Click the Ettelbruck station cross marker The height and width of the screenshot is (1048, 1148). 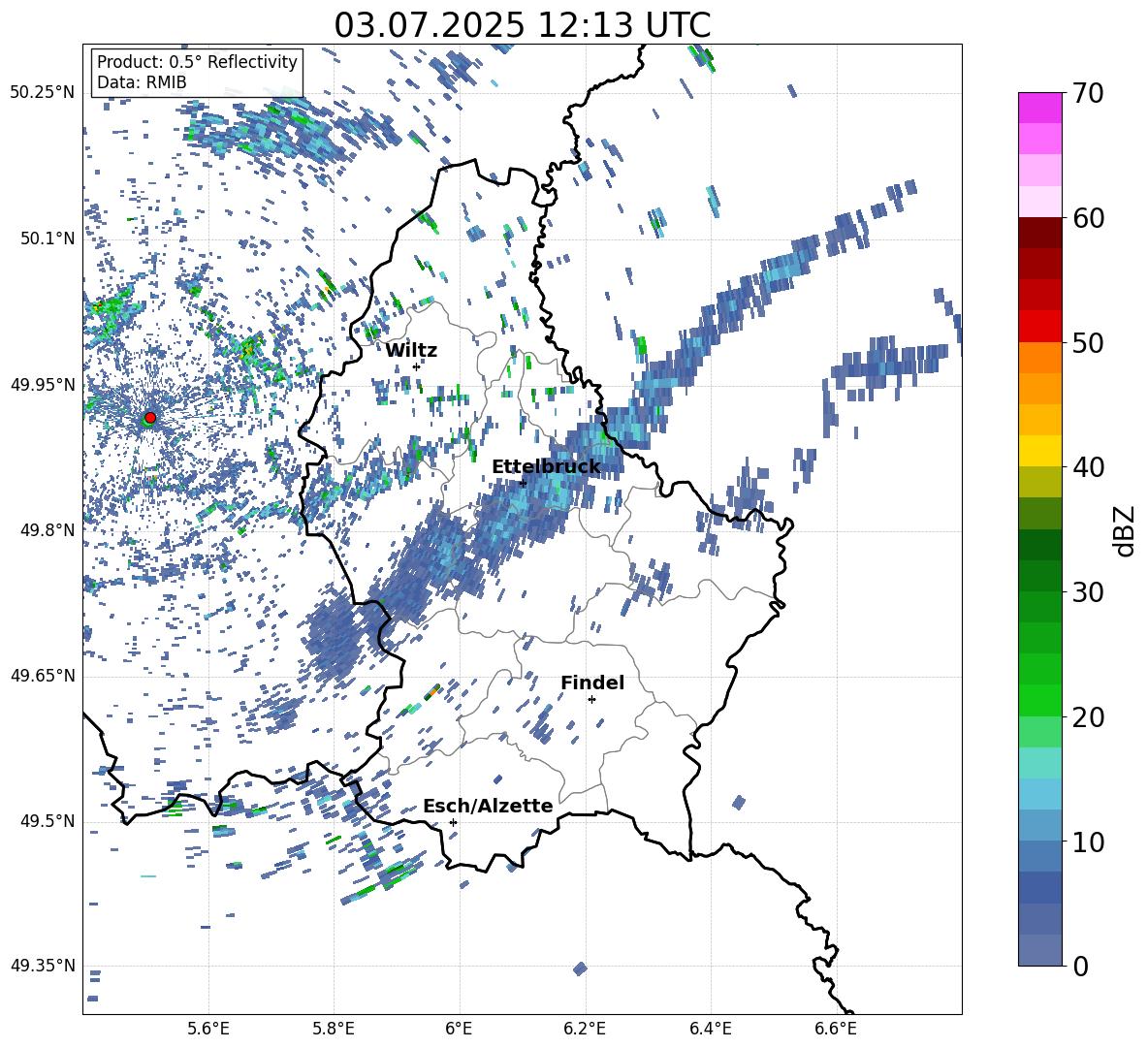[x=523, y=483]
